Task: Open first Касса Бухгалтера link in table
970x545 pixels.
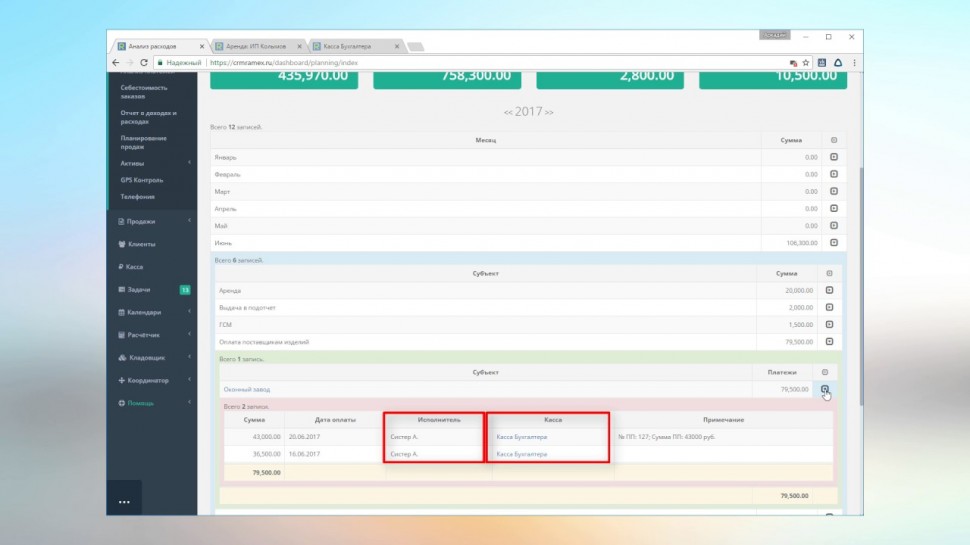Action: (x=521, y=437)
